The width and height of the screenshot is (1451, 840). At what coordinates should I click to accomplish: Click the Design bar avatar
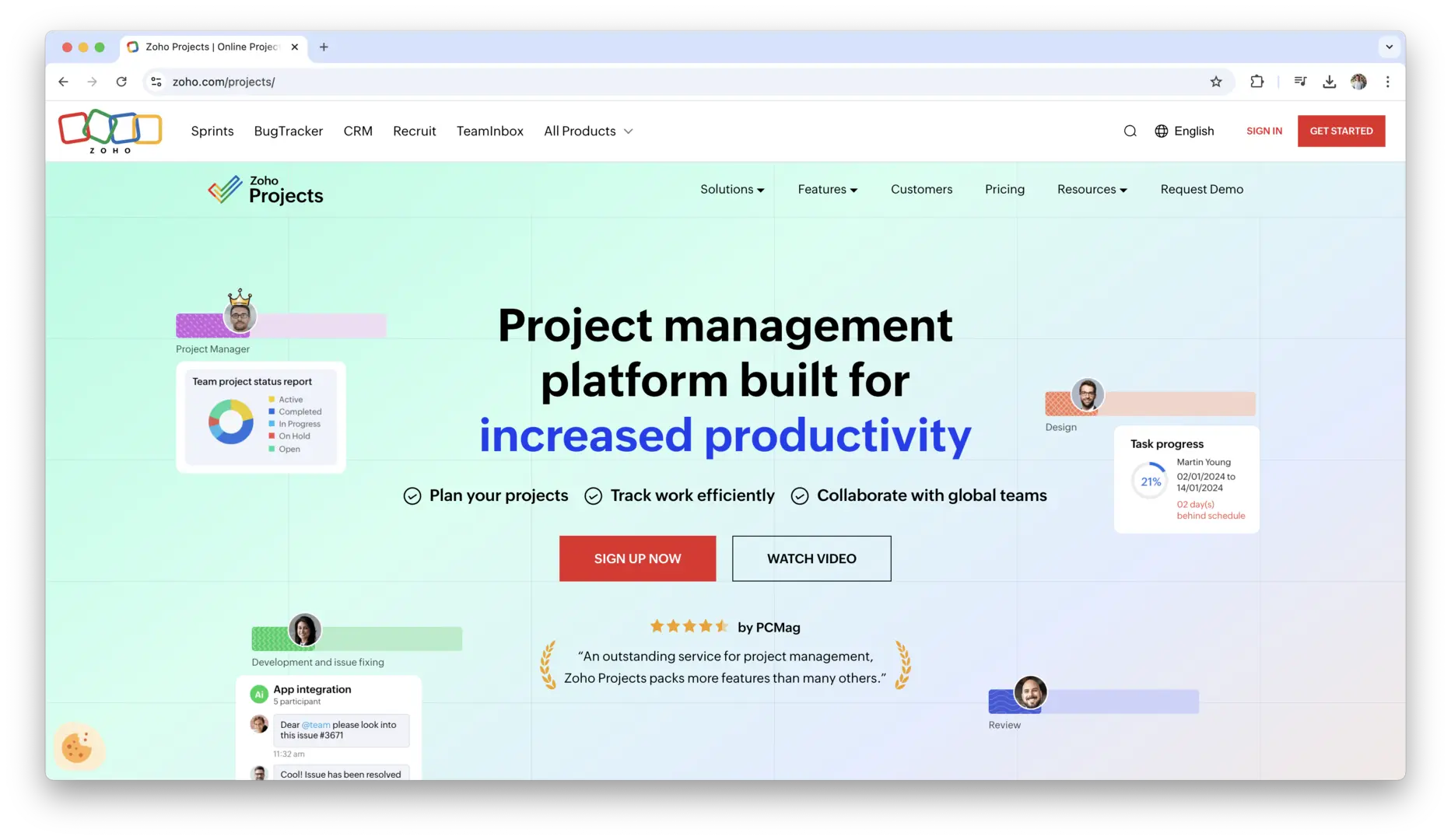click(x=1088, y=394)
